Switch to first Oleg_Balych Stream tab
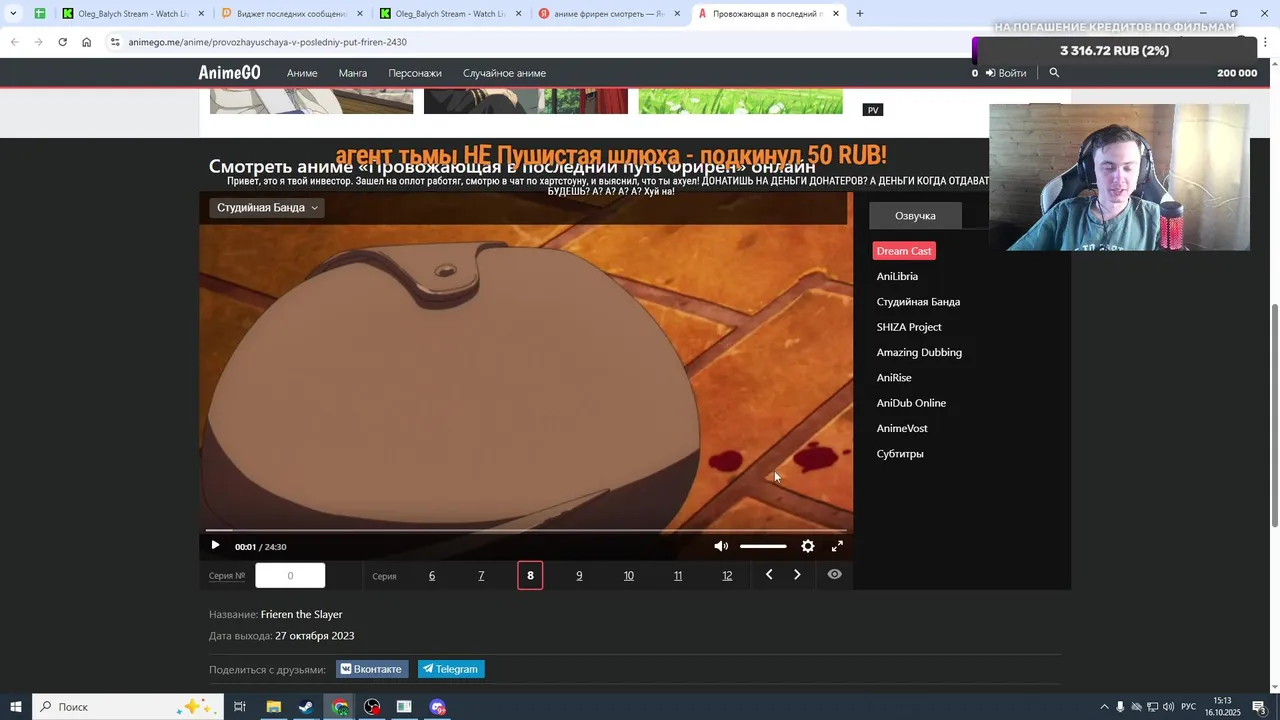The height and width of the screenshot is (720, 1280). coord(133,14)
